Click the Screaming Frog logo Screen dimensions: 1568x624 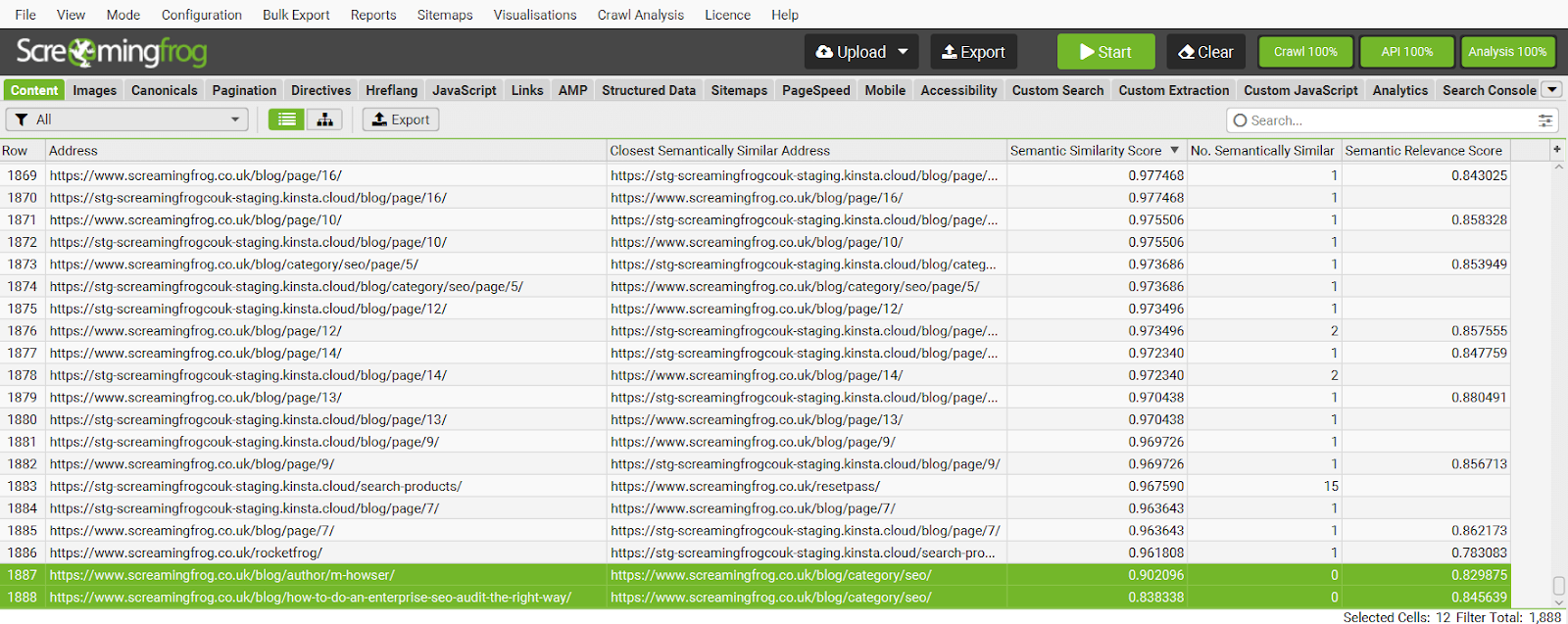[x=112, y=51]
